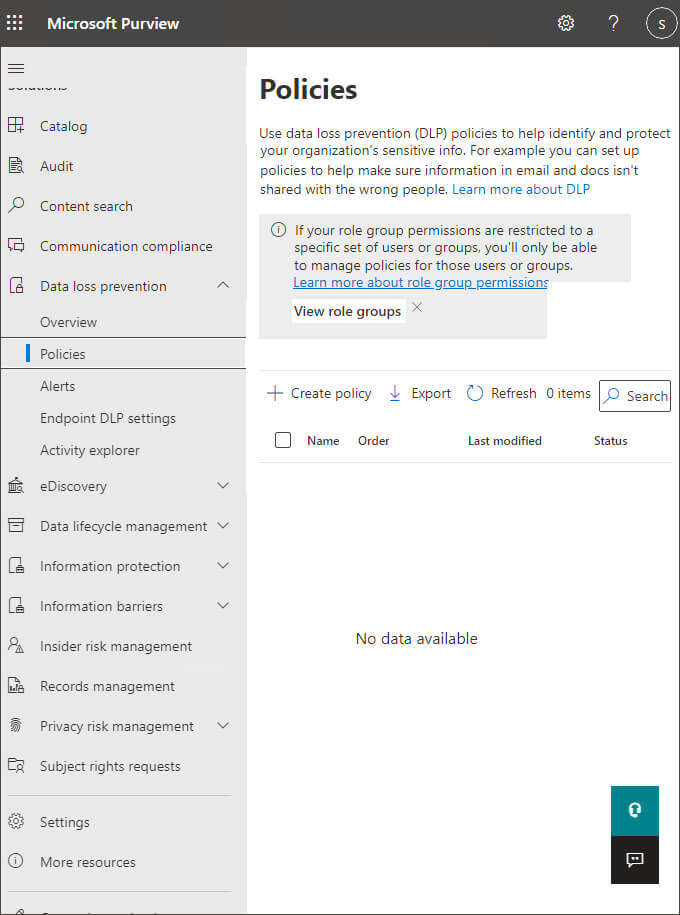Viewport: 680px width, 915px height.
Task: Click the Audit icon in sidebar
Action: click(16, 166)
